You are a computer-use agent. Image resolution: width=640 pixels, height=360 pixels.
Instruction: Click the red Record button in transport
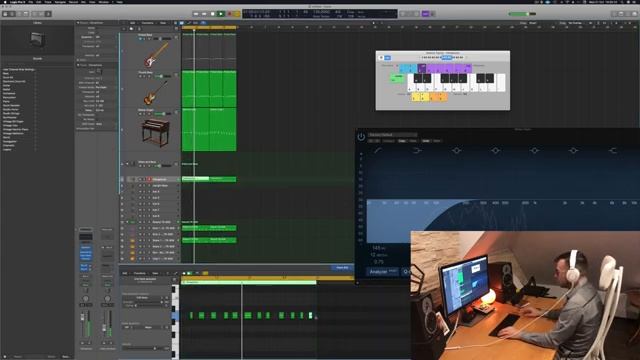tap(229, 14)
